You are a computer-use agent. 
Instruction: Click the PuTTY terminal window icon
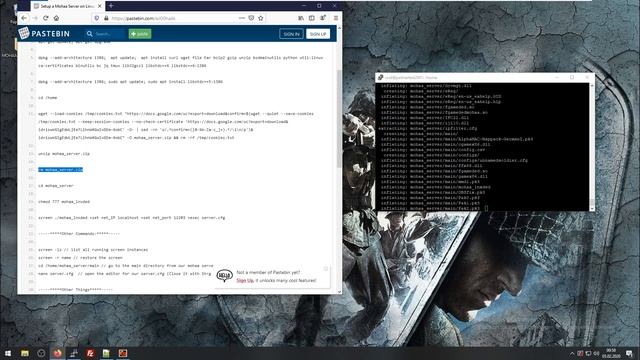coord(380,77)
